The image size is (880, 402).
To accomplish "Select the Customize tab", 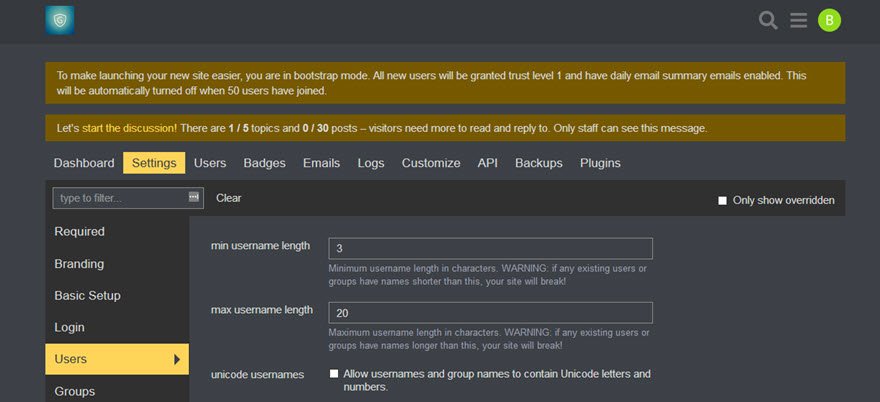I will click(x=431, y=163).
